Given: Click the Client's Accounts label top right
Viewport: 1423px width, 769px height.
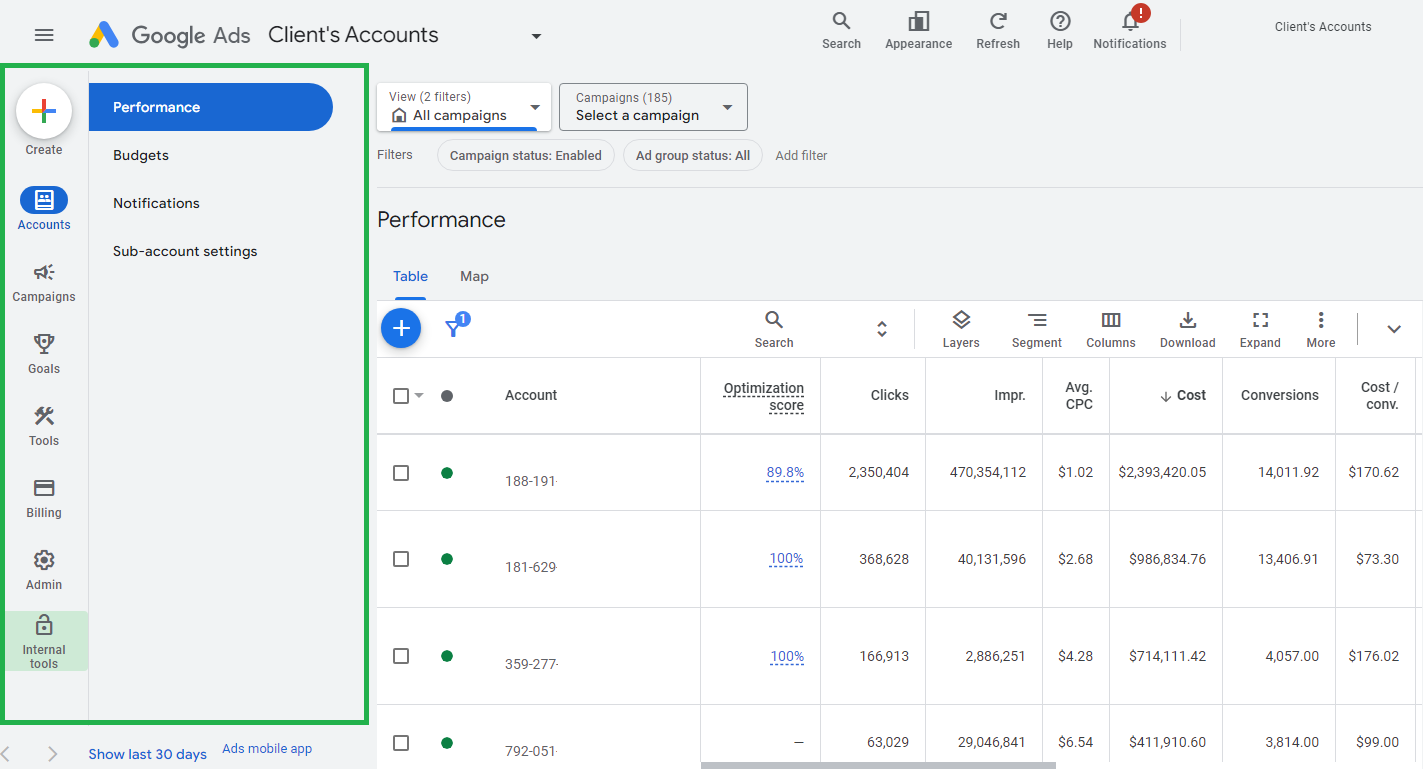Looking at the screenshot, I should (1323, 27).
